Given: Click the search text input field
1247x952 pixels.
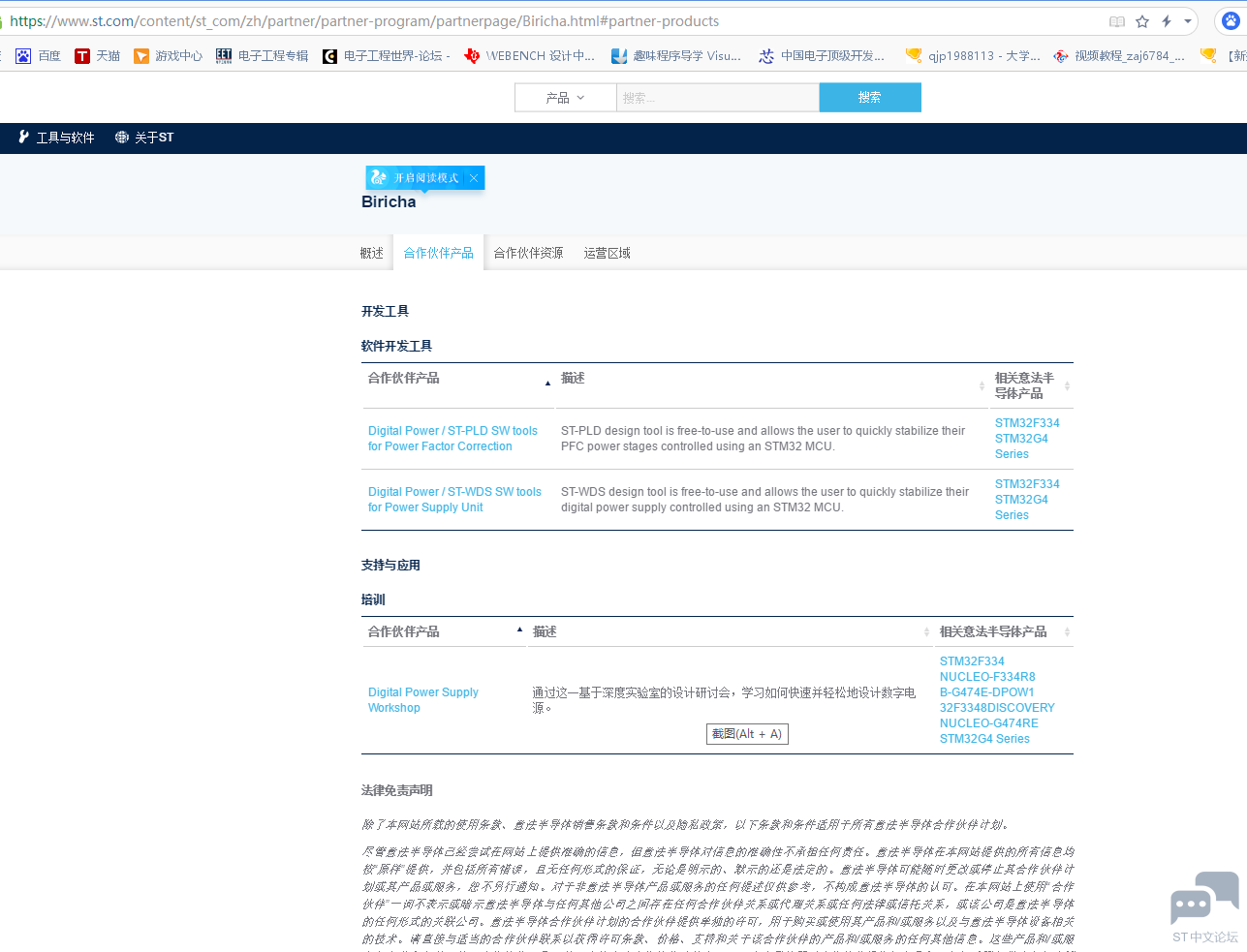Looking at the screenshot, I should [x=717, y=98].
